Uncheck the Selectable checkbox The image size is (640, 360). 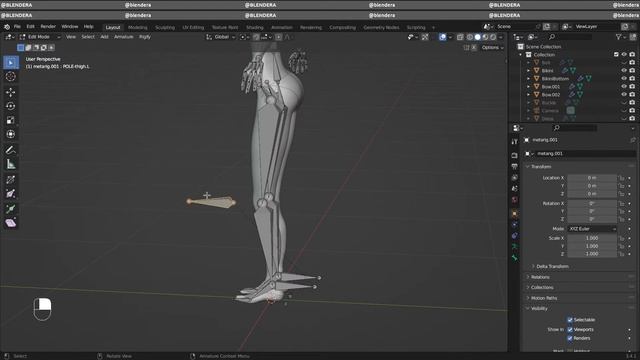click(x=570, y=320)
